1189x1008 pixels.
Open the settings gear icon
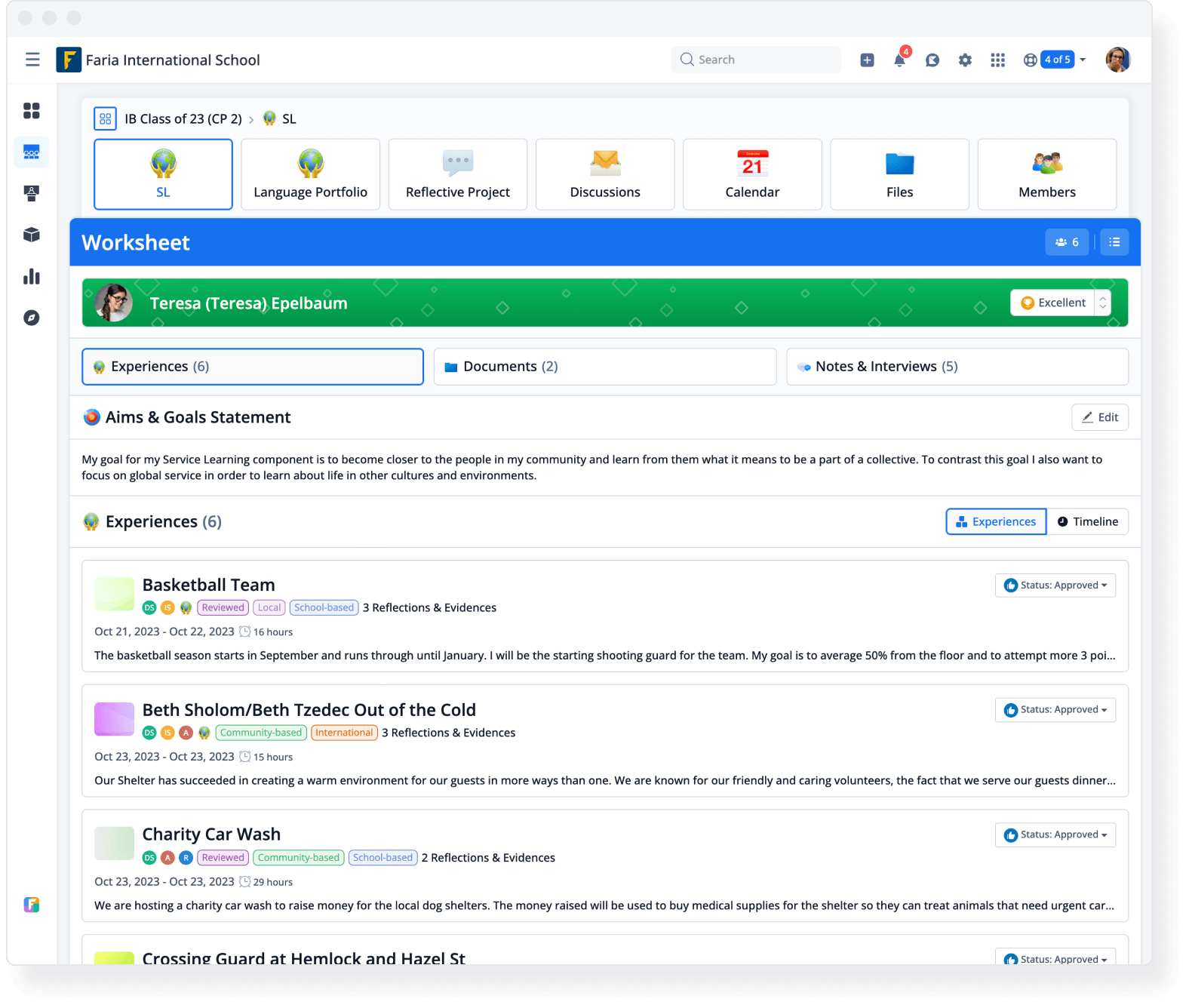click(x=965, y=60)
